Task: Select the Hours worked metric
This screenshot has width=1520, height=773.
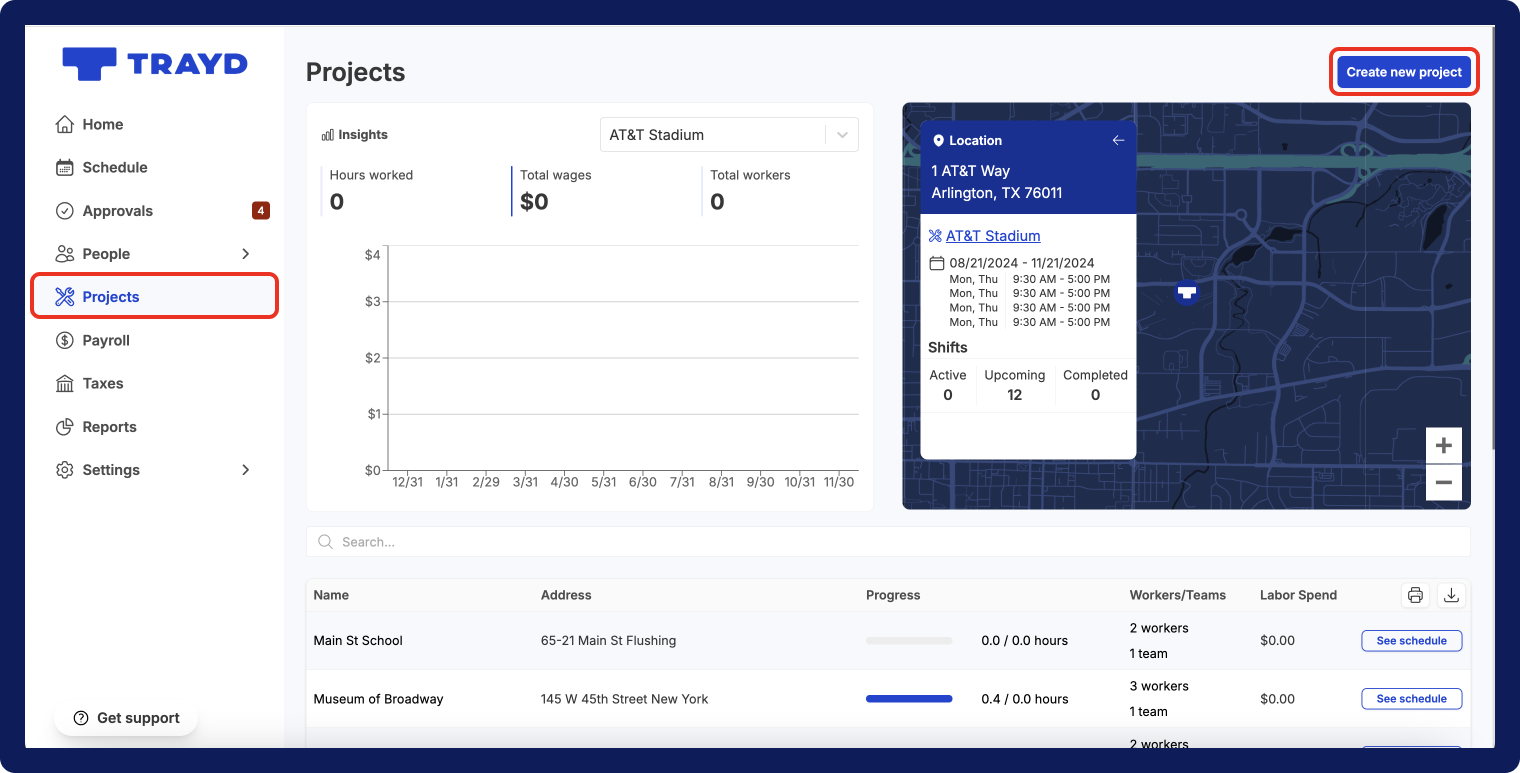Action: click(x=371, y=190)
